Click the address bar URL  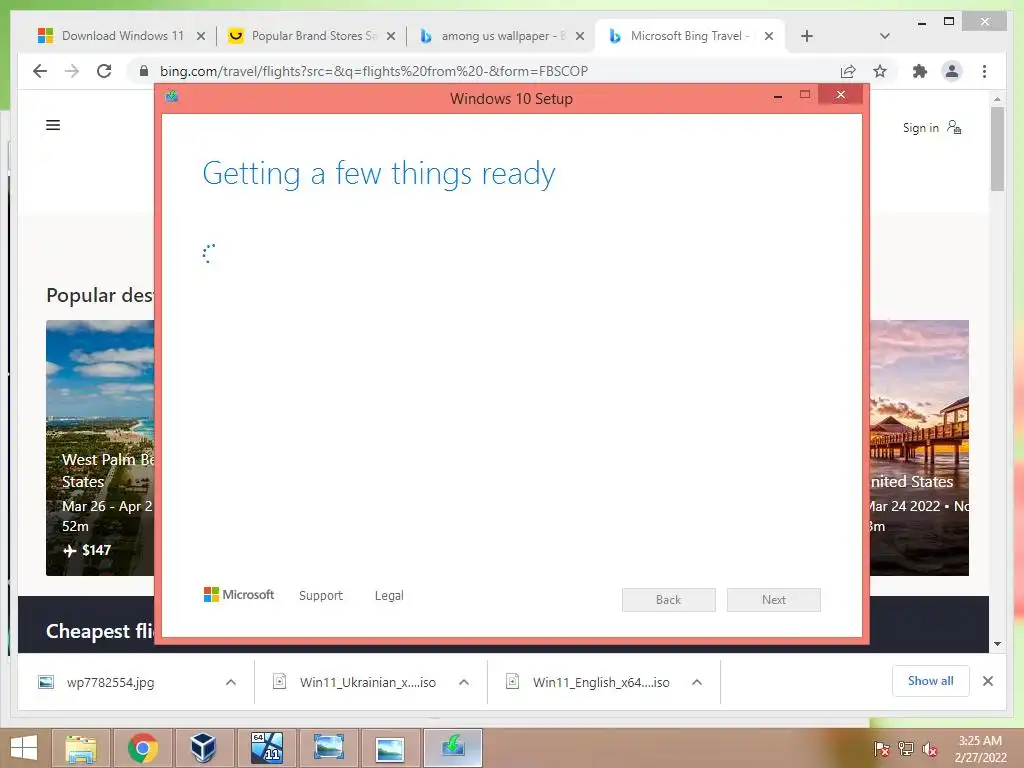point(374,71)
